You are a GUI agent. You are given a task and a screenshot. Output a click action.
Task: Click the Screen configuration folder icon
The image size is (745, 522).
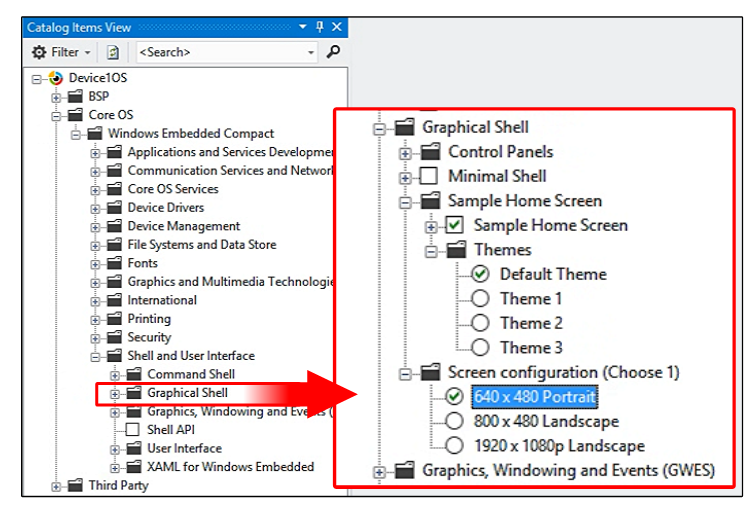pos(430,372)
